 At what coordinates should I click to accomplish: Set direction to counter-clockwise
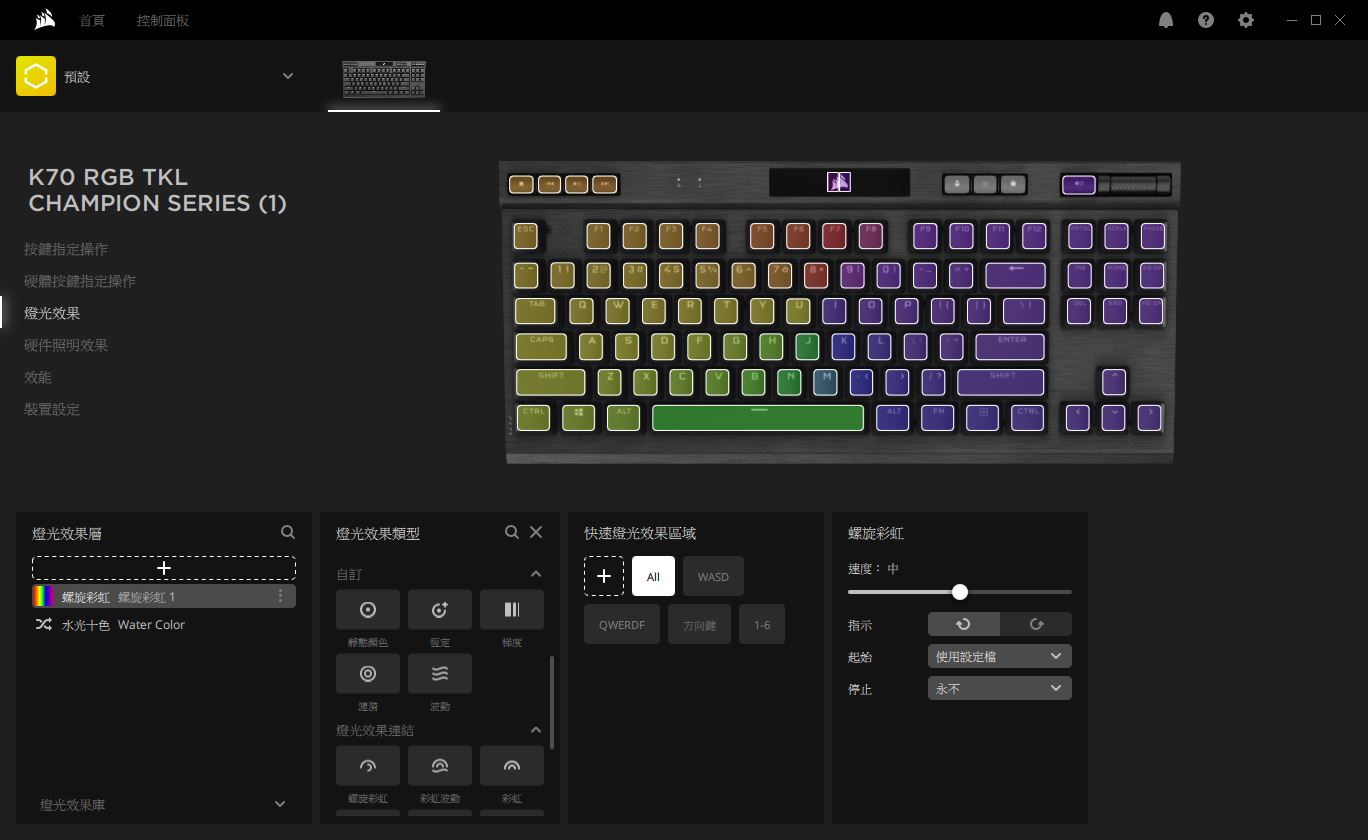[964, 624]
